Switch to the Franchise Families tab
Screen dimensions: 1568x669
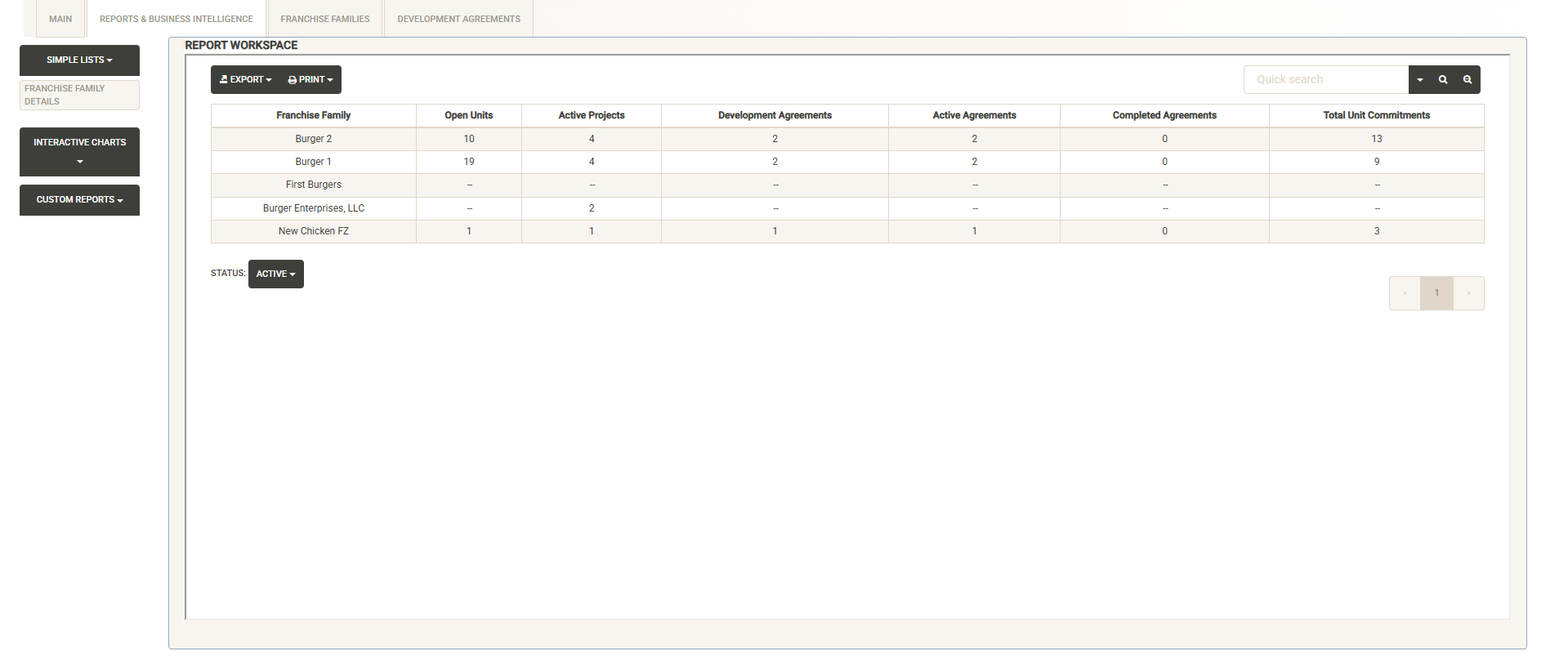[x=325, y=19]
